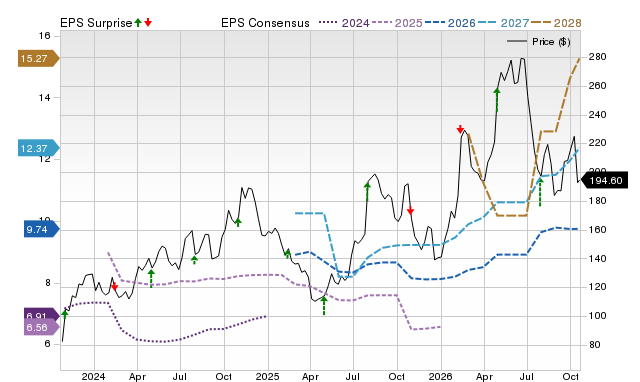The height and width of the screenshot is (382, 640).
Task: Click the EPS Consensus legend label
Action: (265, 23)
